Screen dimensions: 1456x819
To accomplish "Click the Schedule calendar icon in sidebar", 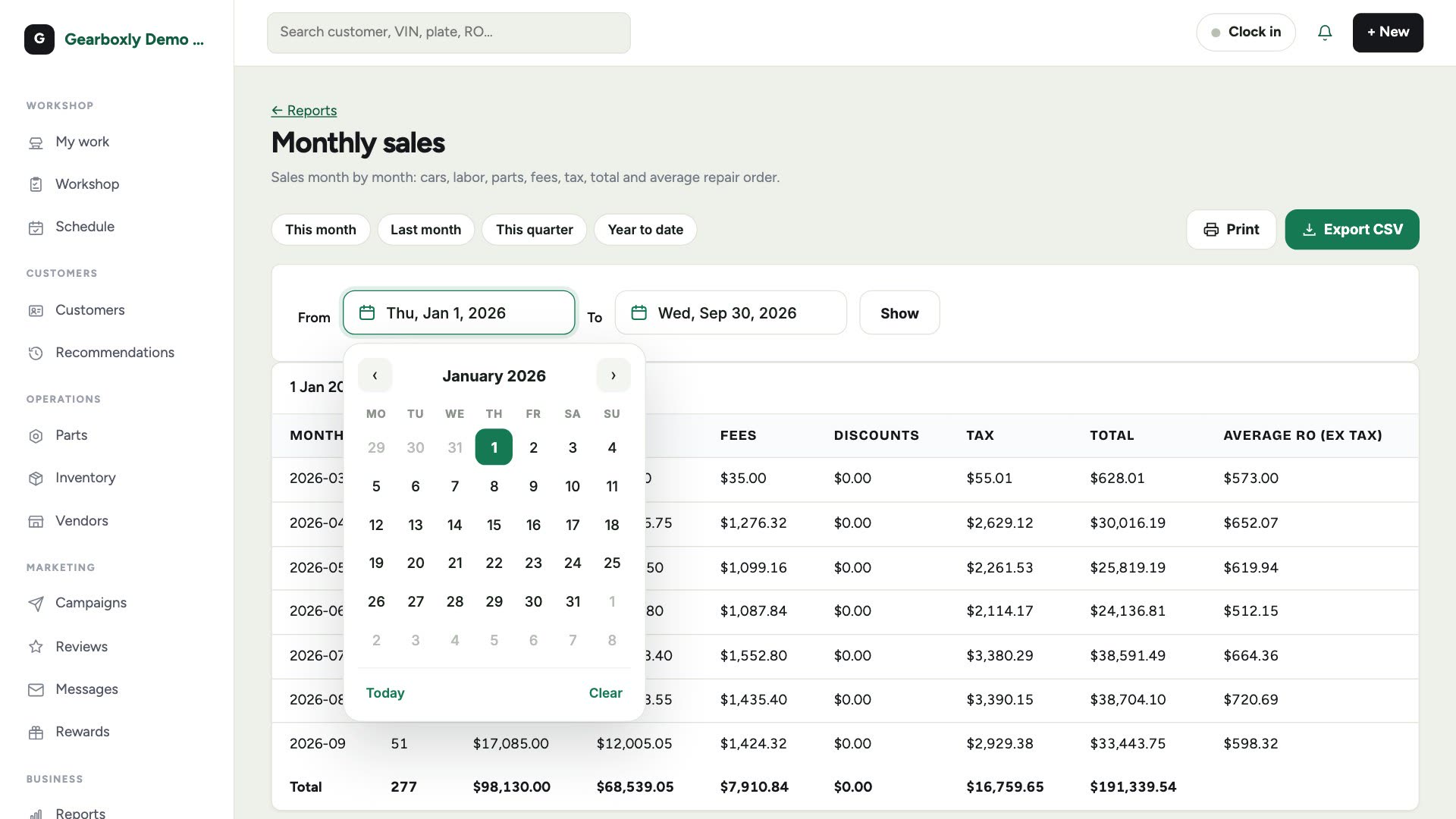I will [x=36, y=227].
